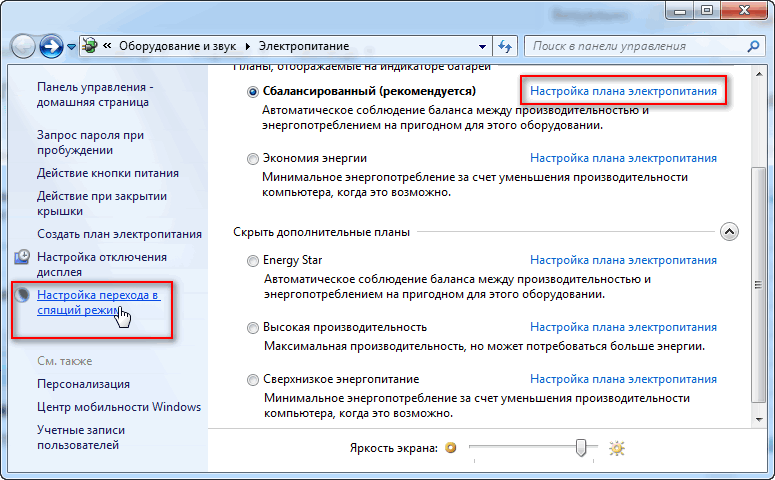Viewport: 775px width, 480px height.
Task: Click the scrollbar up arrow
Action: pos(759,74)
